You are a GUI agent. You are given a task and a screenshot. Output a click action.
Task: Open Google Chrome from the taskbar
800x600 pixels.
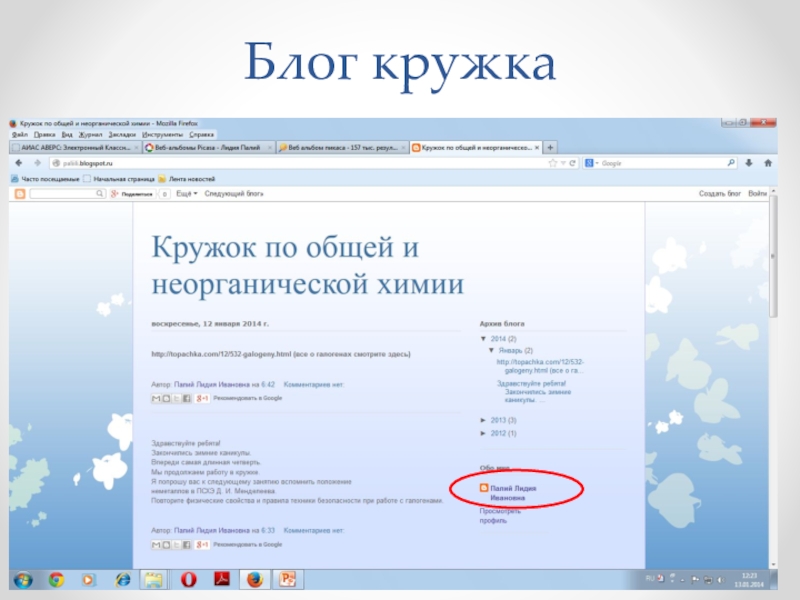(56, 579)
